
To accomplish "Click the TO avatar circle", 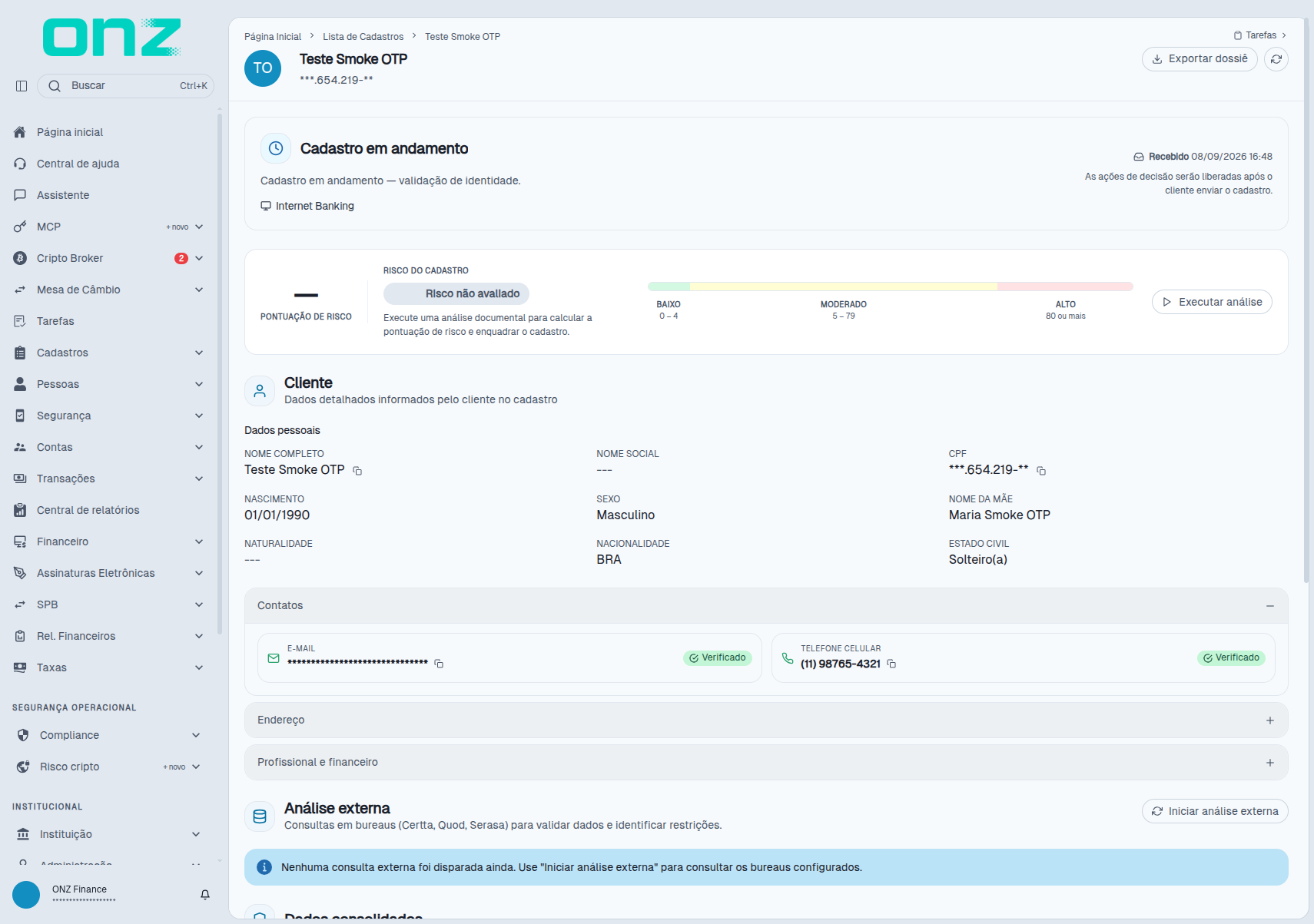I will (263, 68).
